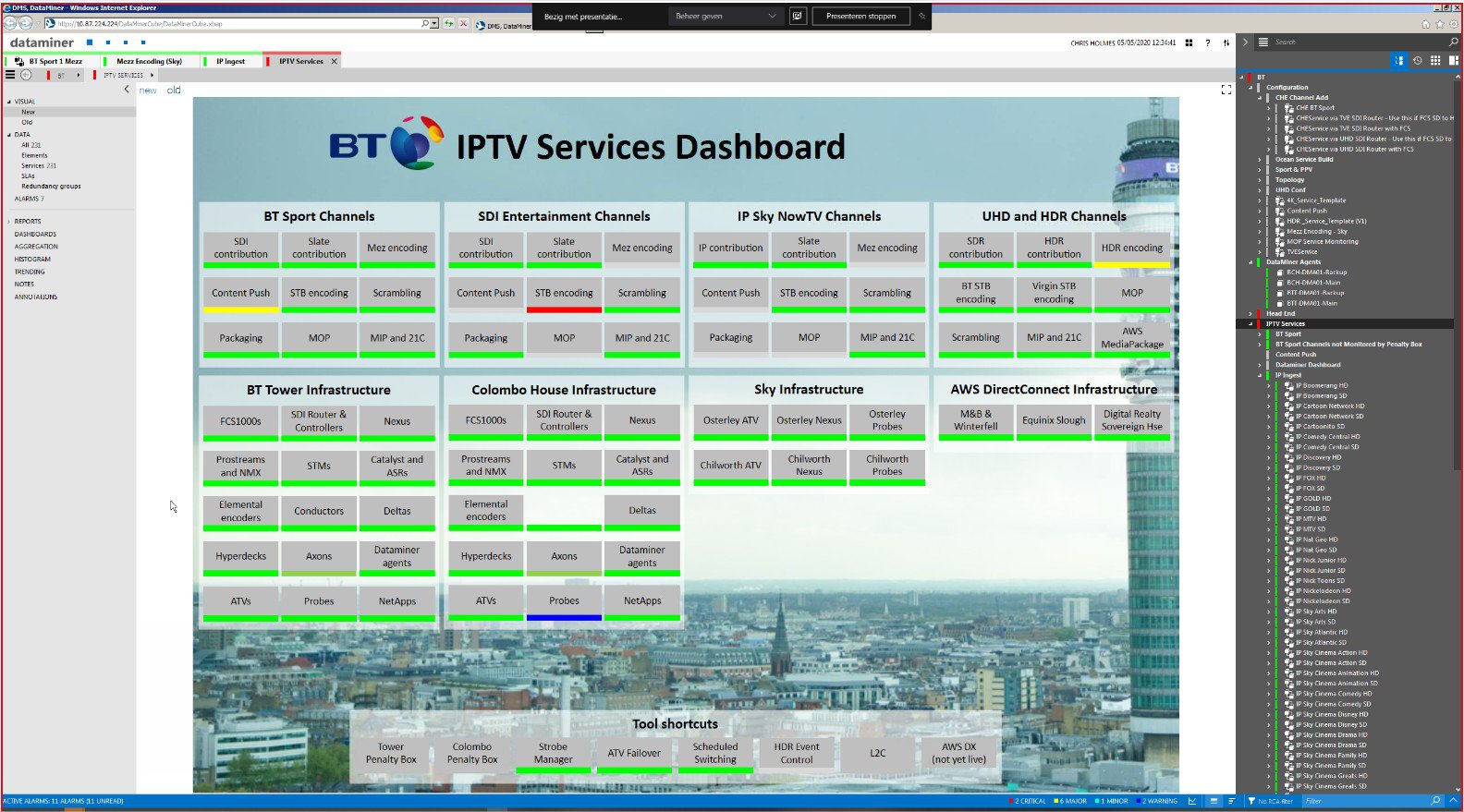Open the BT breadcrumb dropdown arrow
Screen dimensions: 1464x812
(x=79, y=75)
